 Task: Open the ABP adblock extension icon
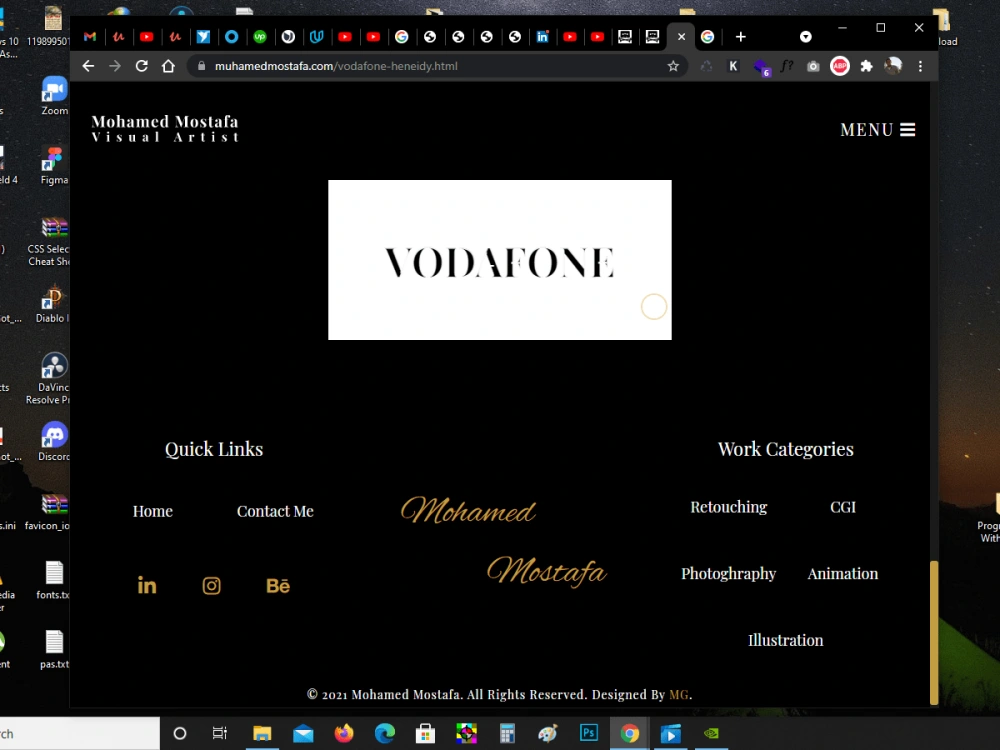tap(840, 66)
